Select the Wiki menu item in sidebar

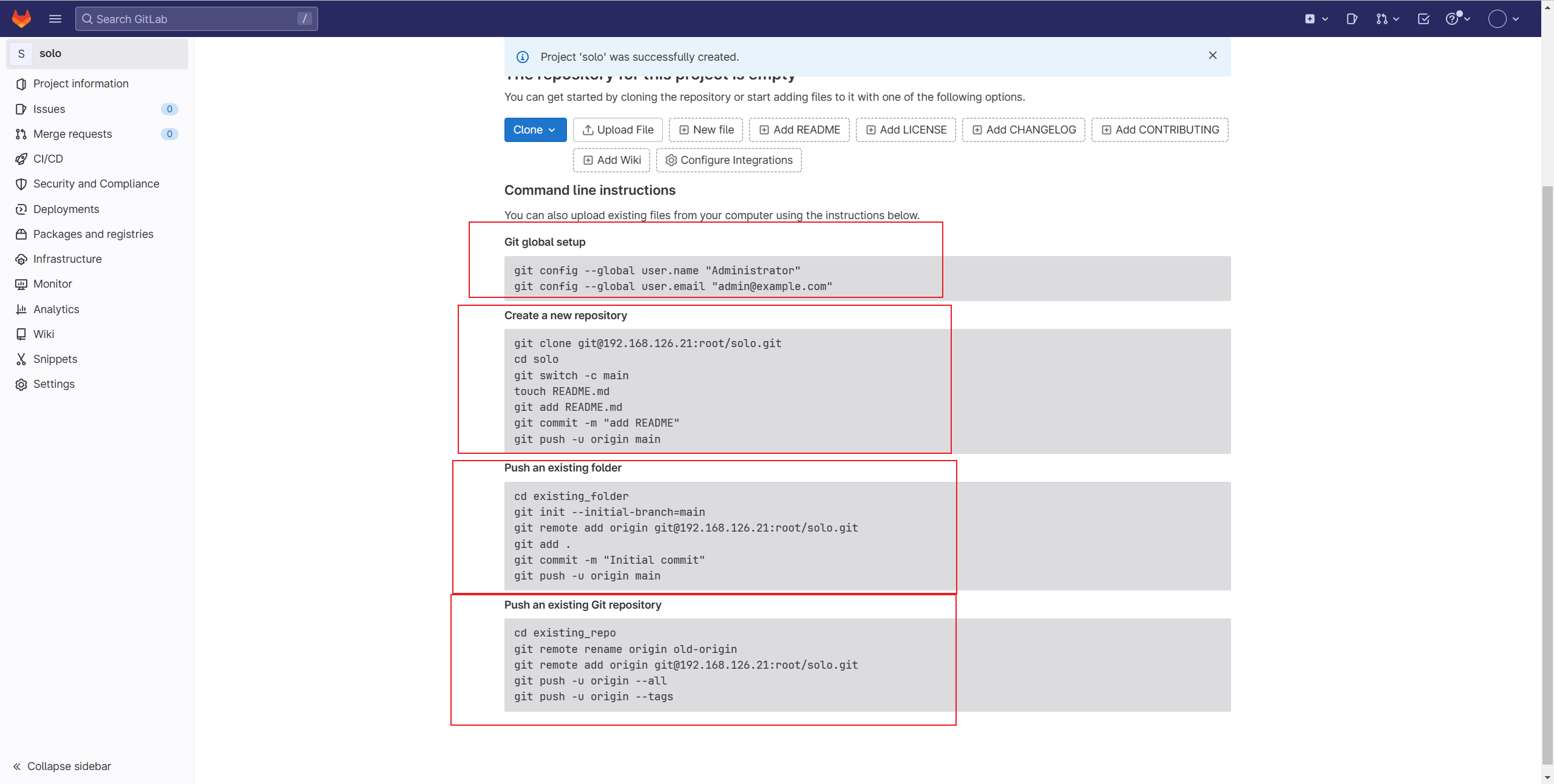tap(43, 334)
